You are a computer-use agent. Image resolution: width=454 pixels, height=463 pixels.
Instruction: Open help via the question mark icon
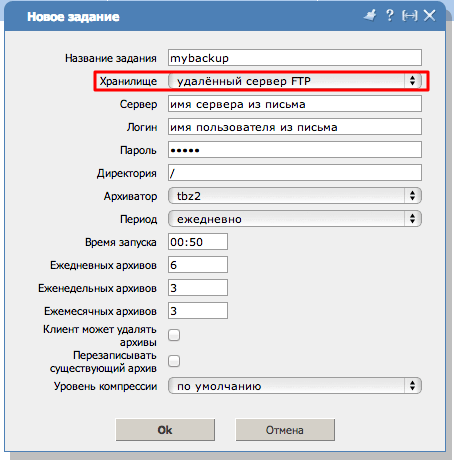tap(389, 15)
